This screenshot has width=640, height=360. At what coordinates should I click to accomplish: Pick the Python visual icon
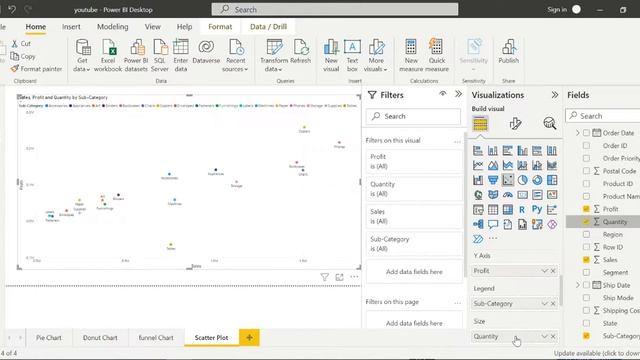(537, 209)
